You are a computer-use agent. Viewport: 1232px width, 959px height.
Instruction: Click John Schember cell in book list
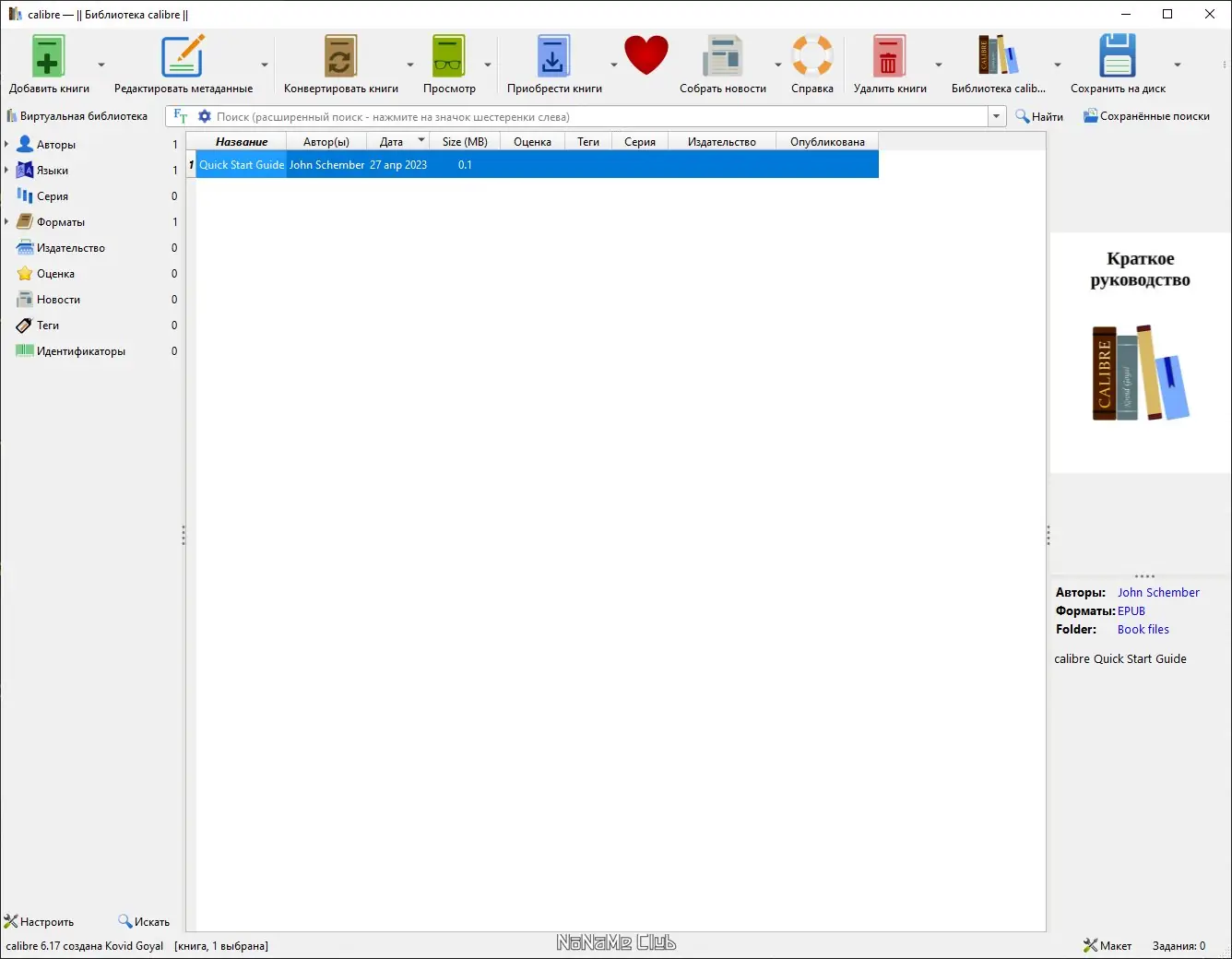(326, 164)
